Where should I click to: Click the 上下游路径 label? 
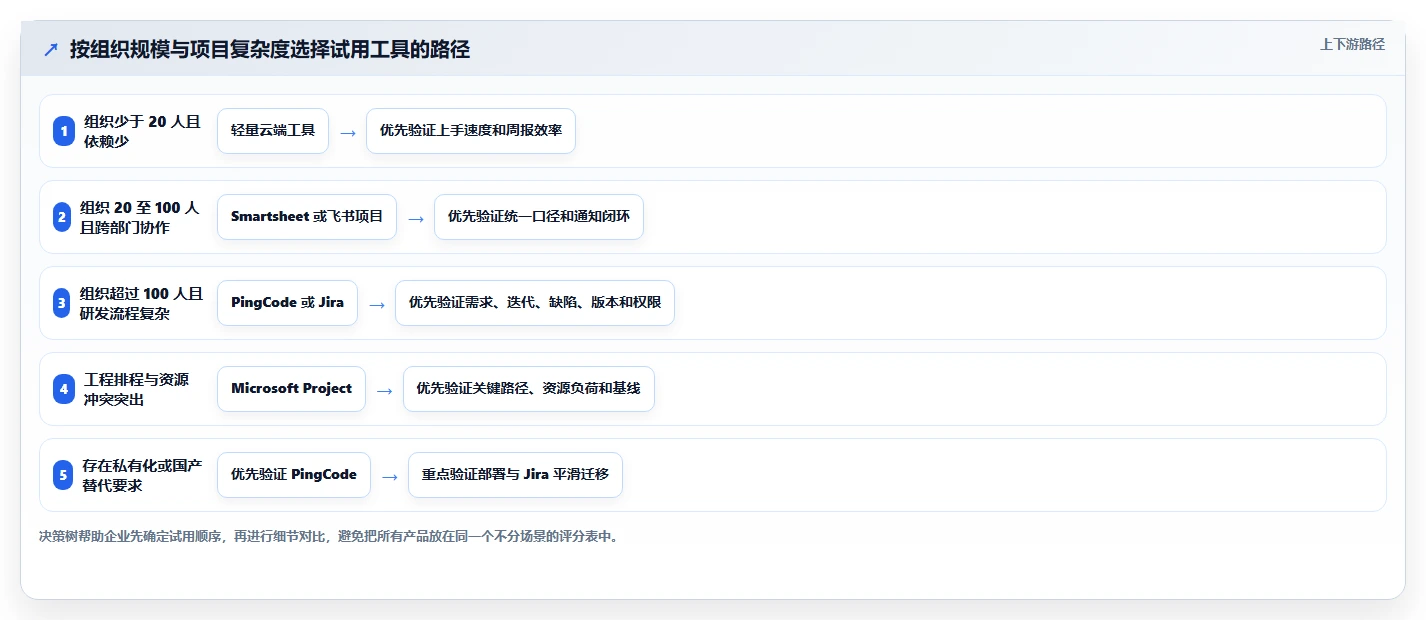1352,44
